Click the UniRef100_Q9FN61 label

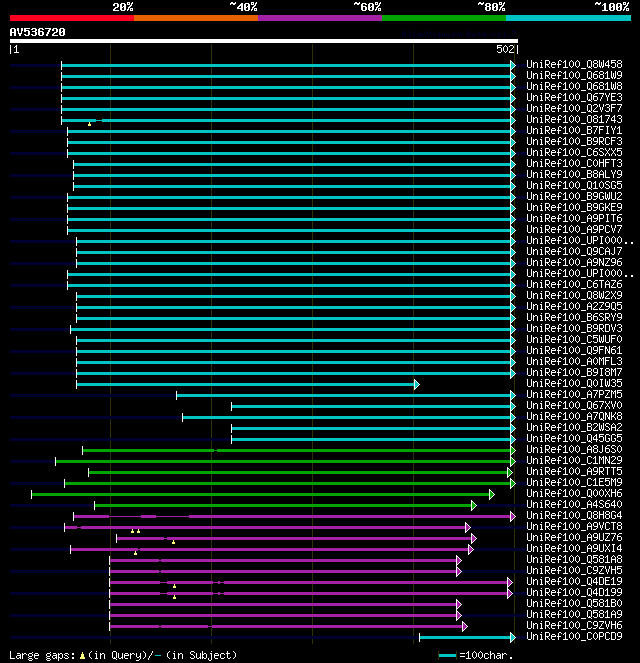574,350
